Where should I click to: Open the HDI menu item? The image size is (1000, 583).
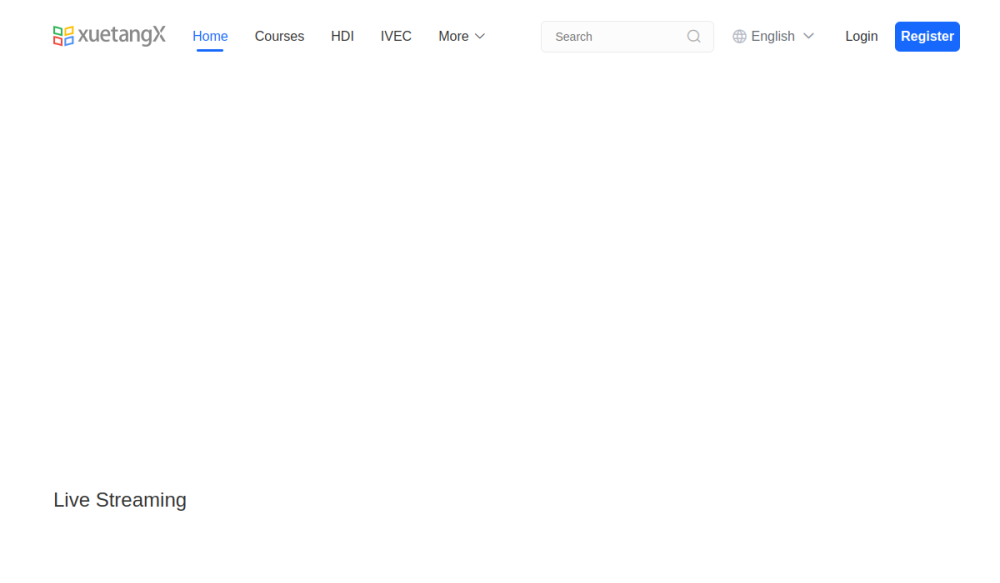tap(342, 36)
